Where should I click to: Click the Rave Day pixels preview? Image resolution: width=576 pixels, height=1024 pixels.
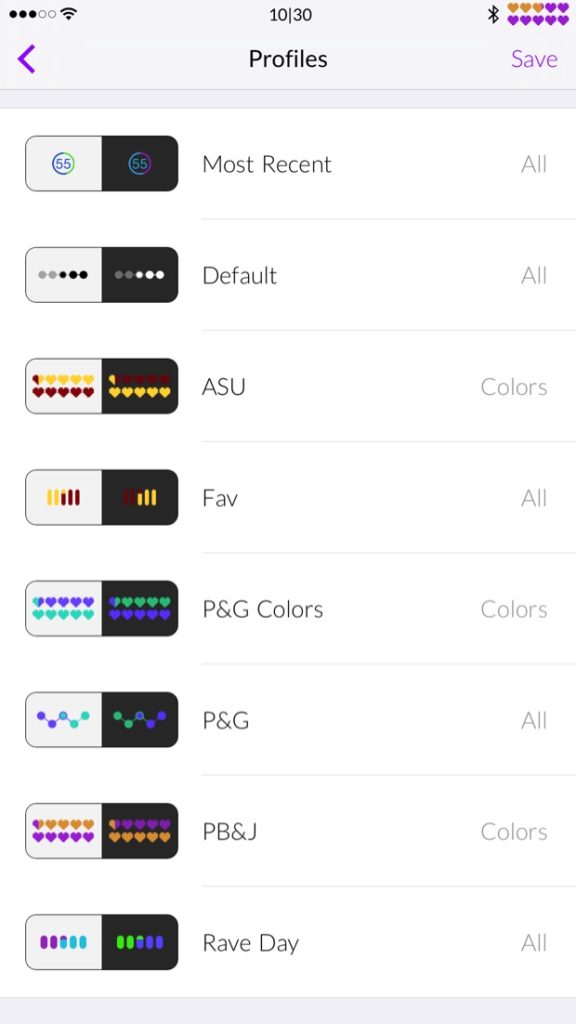[x=101, y=941]
